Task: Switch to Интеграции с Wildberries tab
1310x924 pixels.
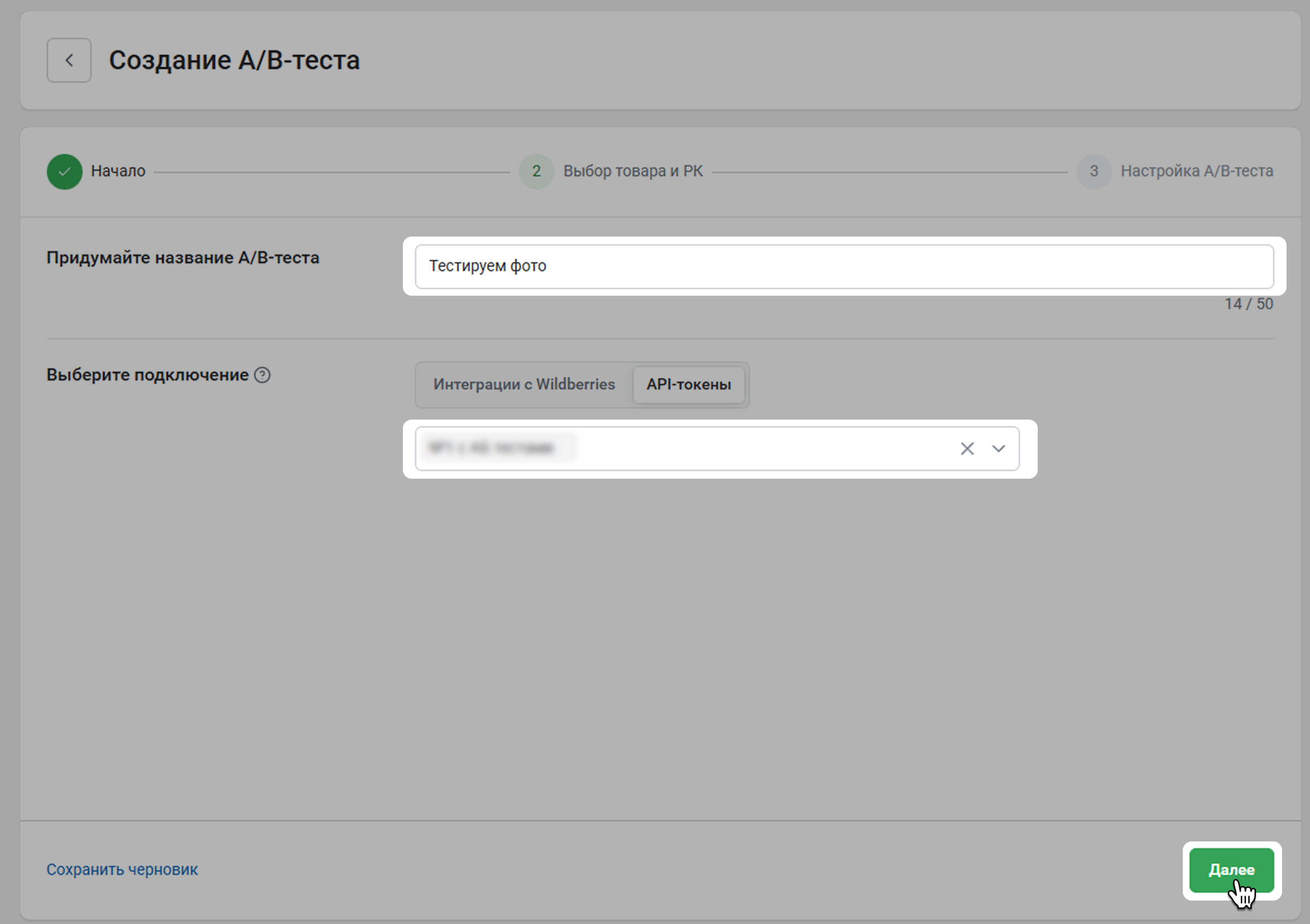Action: tap(524, 384)
